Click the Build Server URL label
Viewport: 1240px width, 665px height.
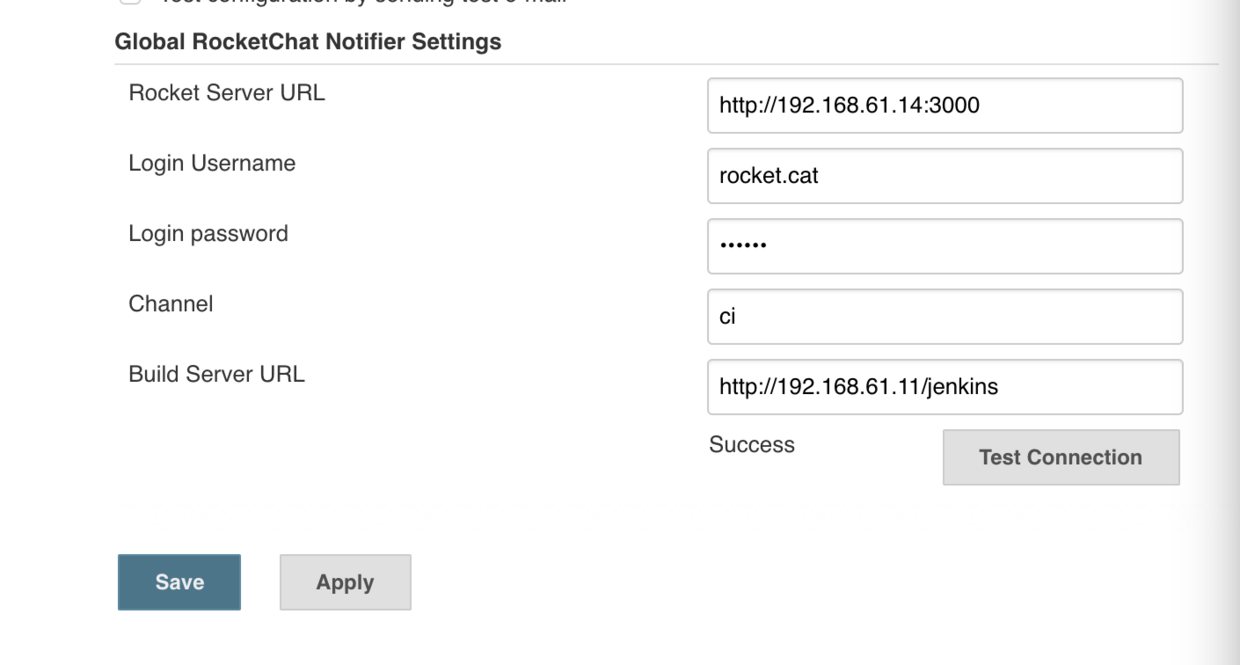pos(217,374)
